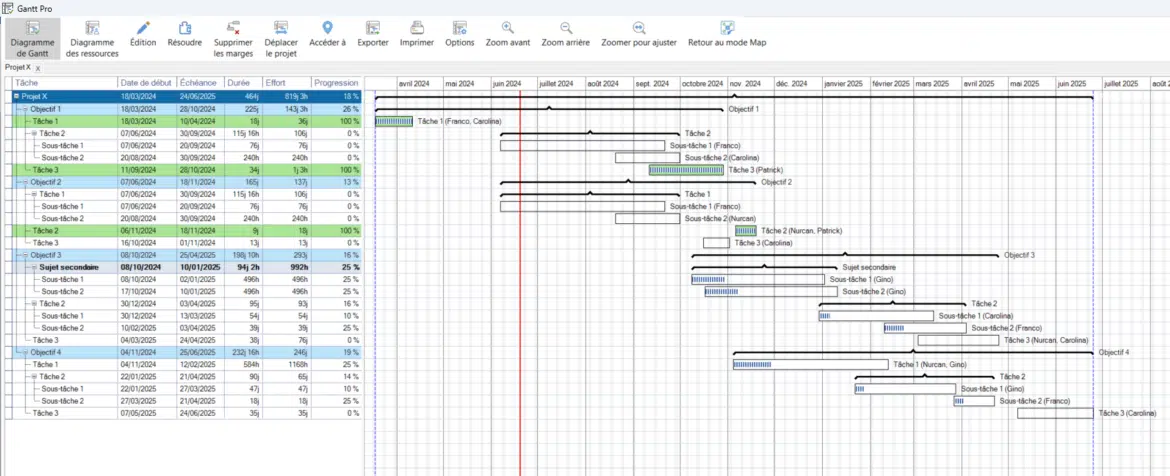Close the Projet X tab
1170x476 pixels.
[38, 68]
